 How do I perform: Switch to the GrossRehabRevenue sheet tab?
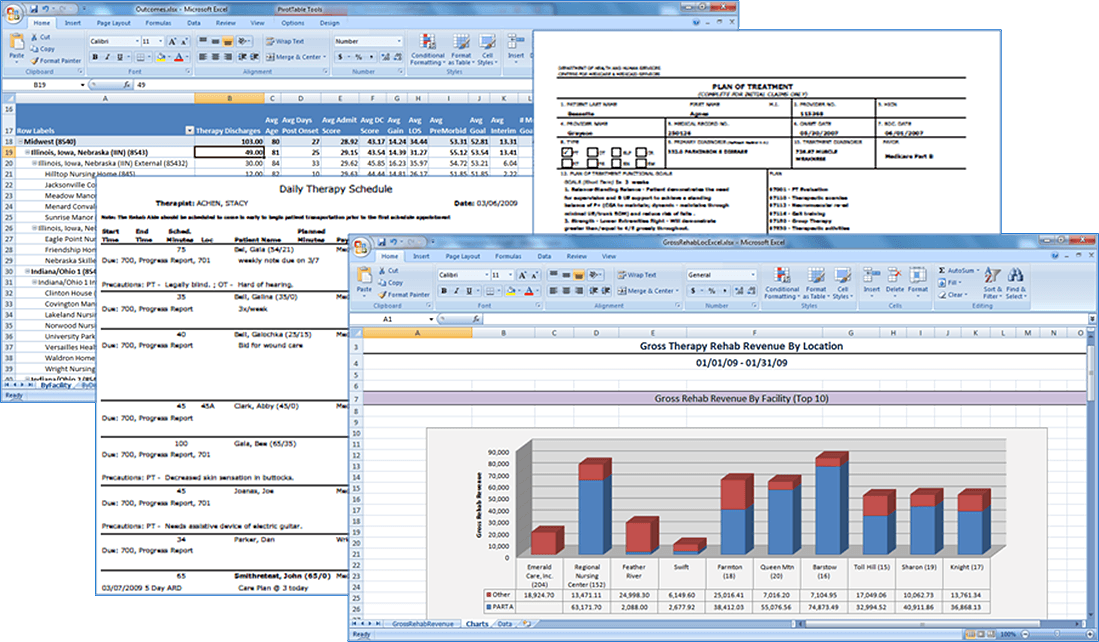tap(414, 623)
